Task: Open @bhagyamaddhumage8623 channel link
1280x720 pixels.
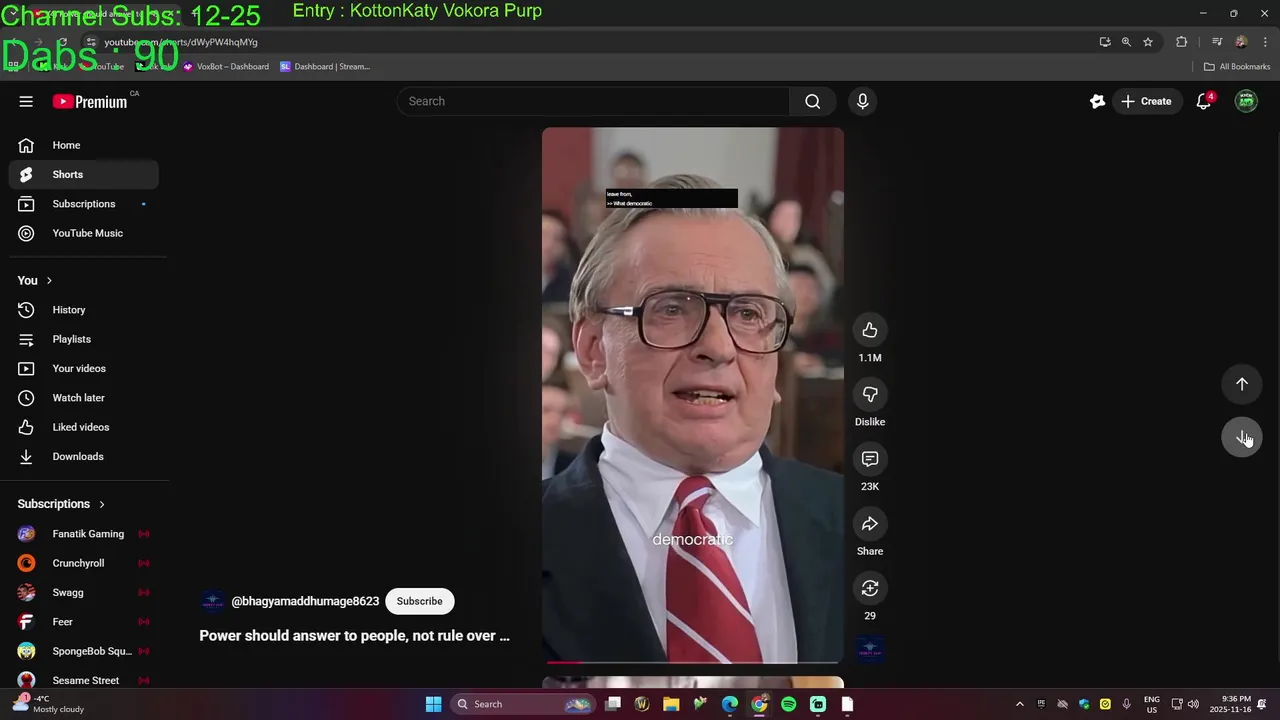Action: click(x=305, y=601)
